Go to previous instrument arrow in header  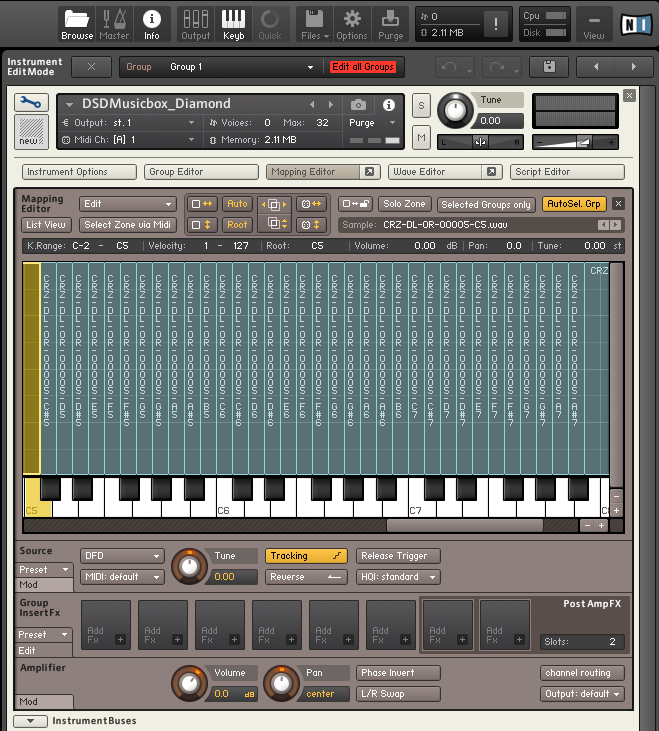(x=596, y=67)
